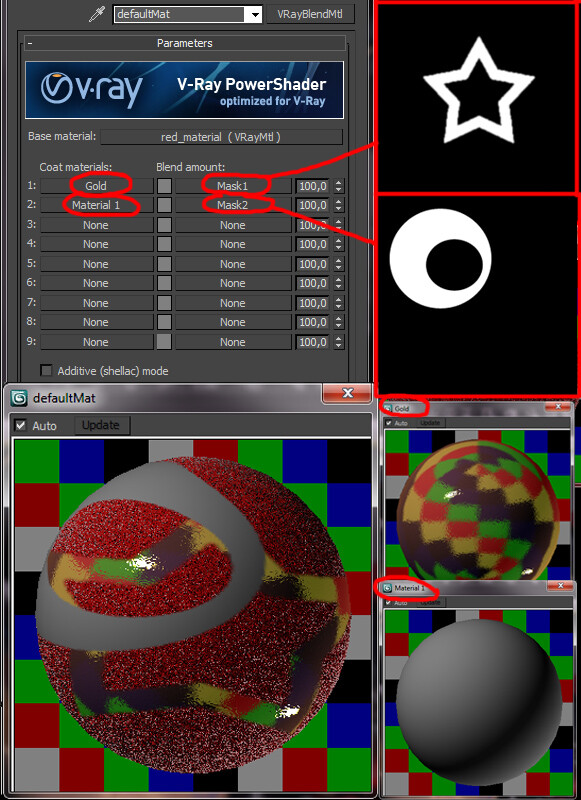Toggle Auto checkbox in Material 1 preview

[389, 603]
